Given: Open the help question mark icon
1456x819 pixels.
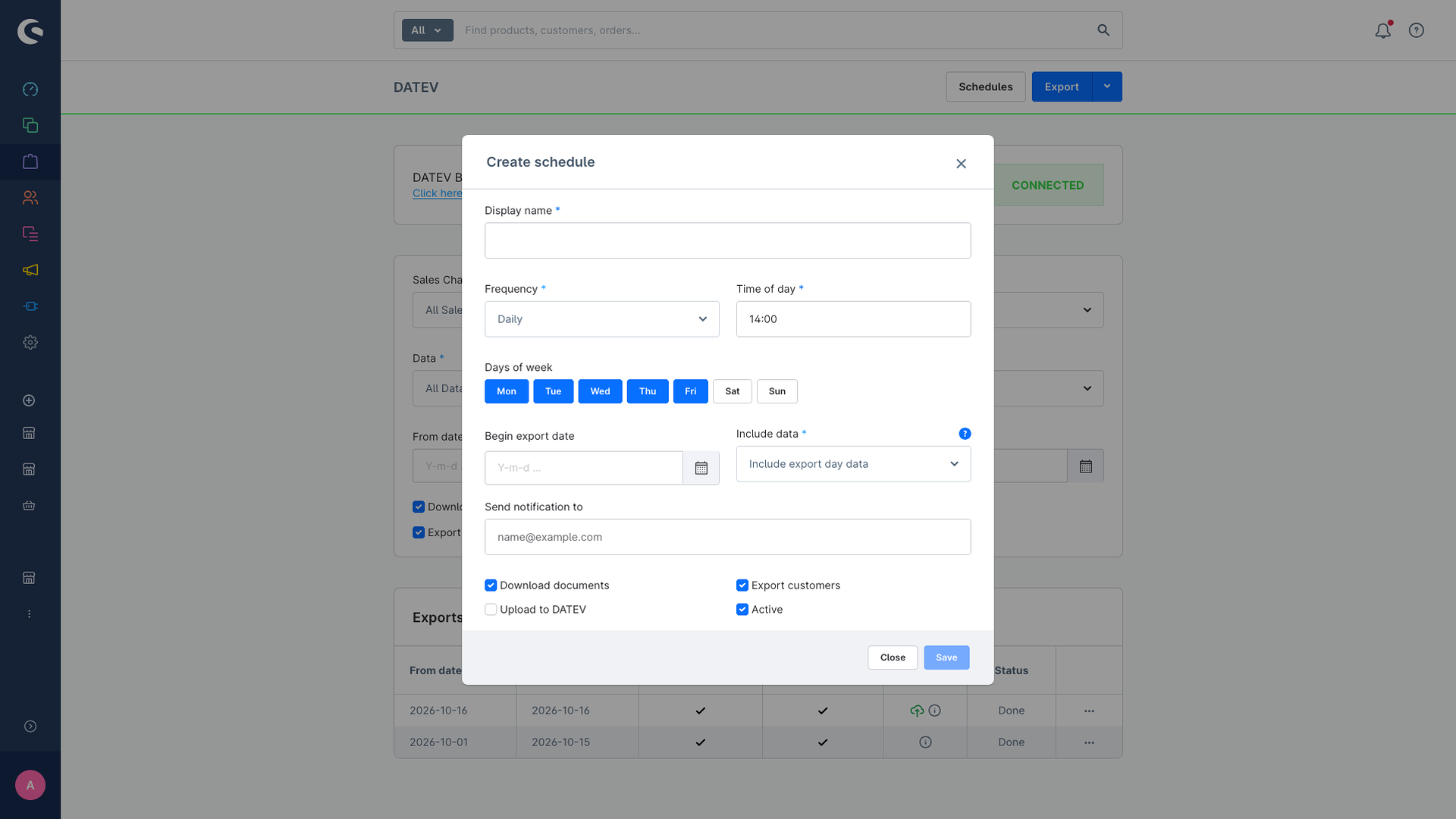Looking at the screenshot, I should coord(1417,30).
